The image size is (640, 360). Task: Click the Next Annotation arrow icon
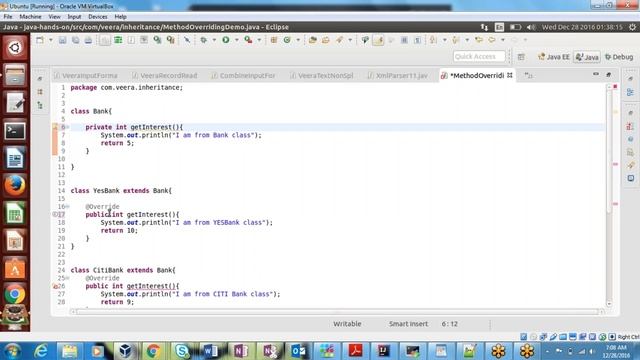(x=433, y=40)
